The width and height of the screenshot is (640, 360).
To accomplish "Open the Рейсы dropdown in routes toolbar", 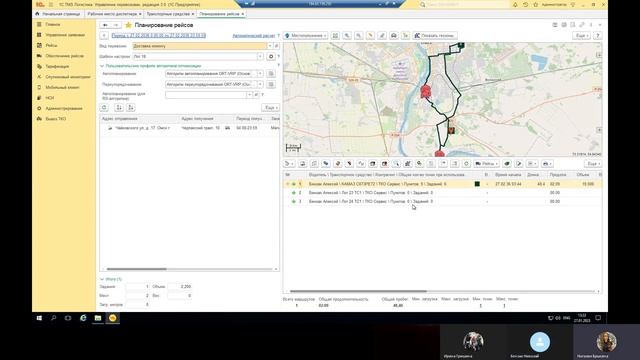I will 487,164.
